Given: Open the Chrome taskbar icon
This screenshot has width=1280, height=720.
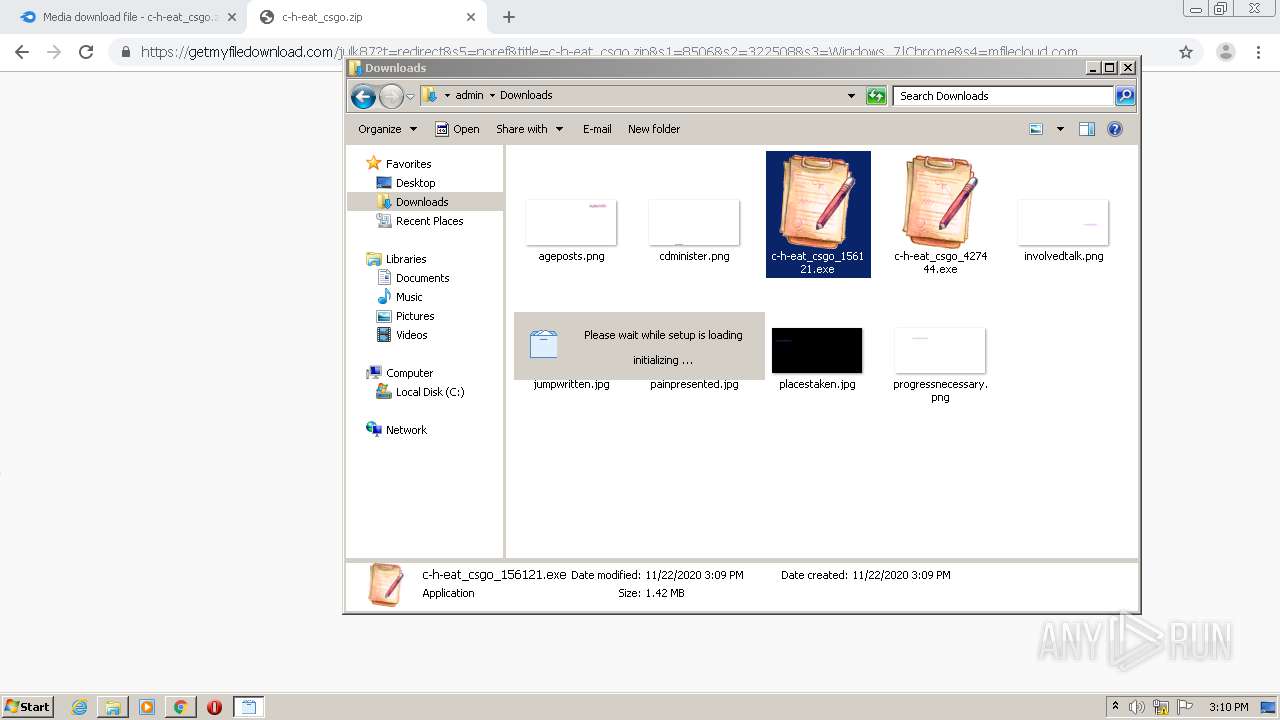Looking at the screenshot, I should click(x=180, y=707).
